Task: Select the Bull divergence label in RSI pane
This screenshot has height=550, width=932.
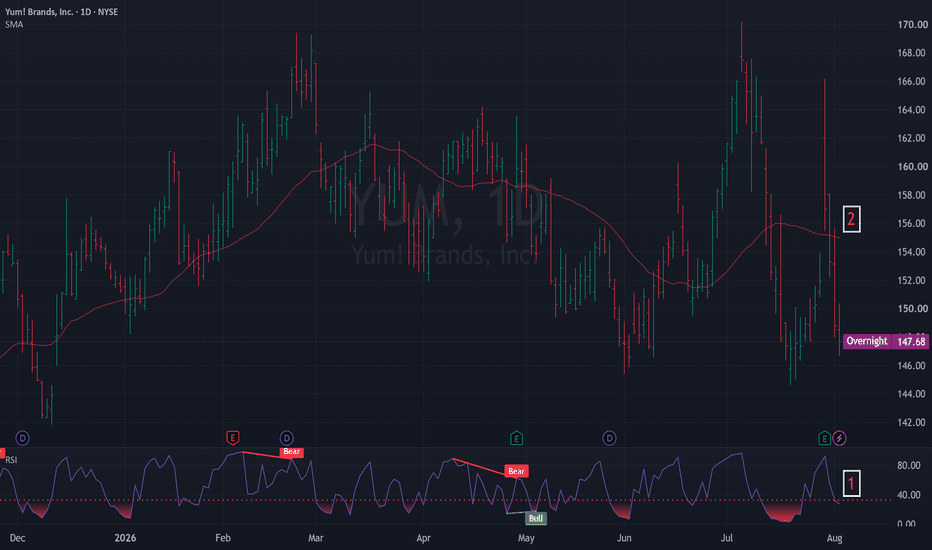Action: pyautogui.click(x=536, y=518)
